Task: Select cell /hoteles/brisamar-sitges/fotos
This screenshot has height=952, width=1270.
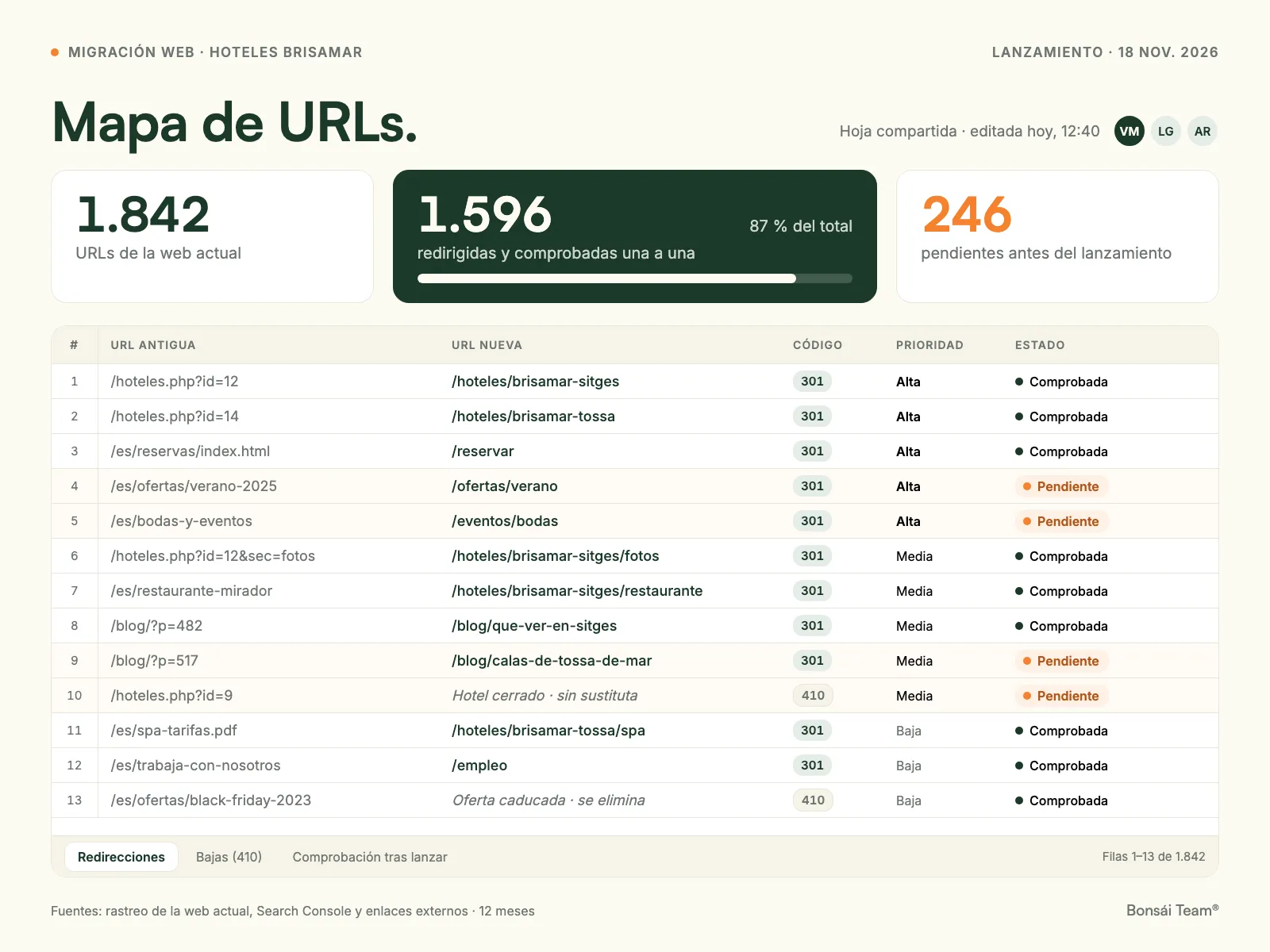Action: (x=556, y=556)
